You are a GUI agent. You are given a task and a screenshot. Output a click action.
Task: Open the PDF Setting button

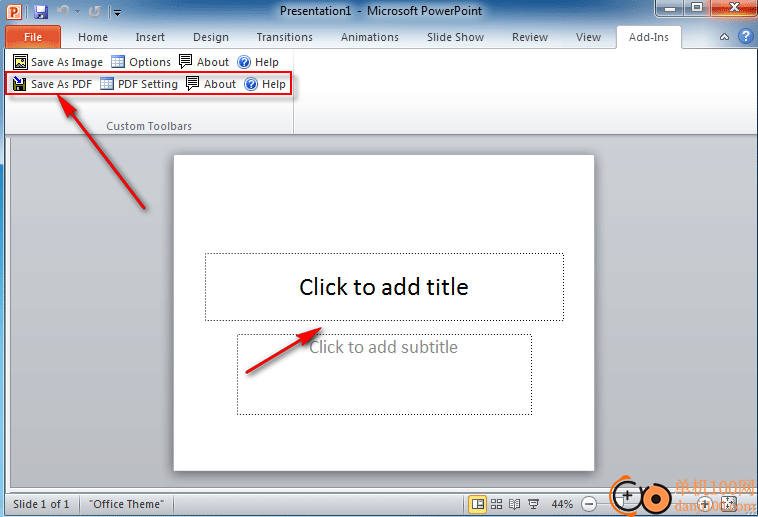139,84
